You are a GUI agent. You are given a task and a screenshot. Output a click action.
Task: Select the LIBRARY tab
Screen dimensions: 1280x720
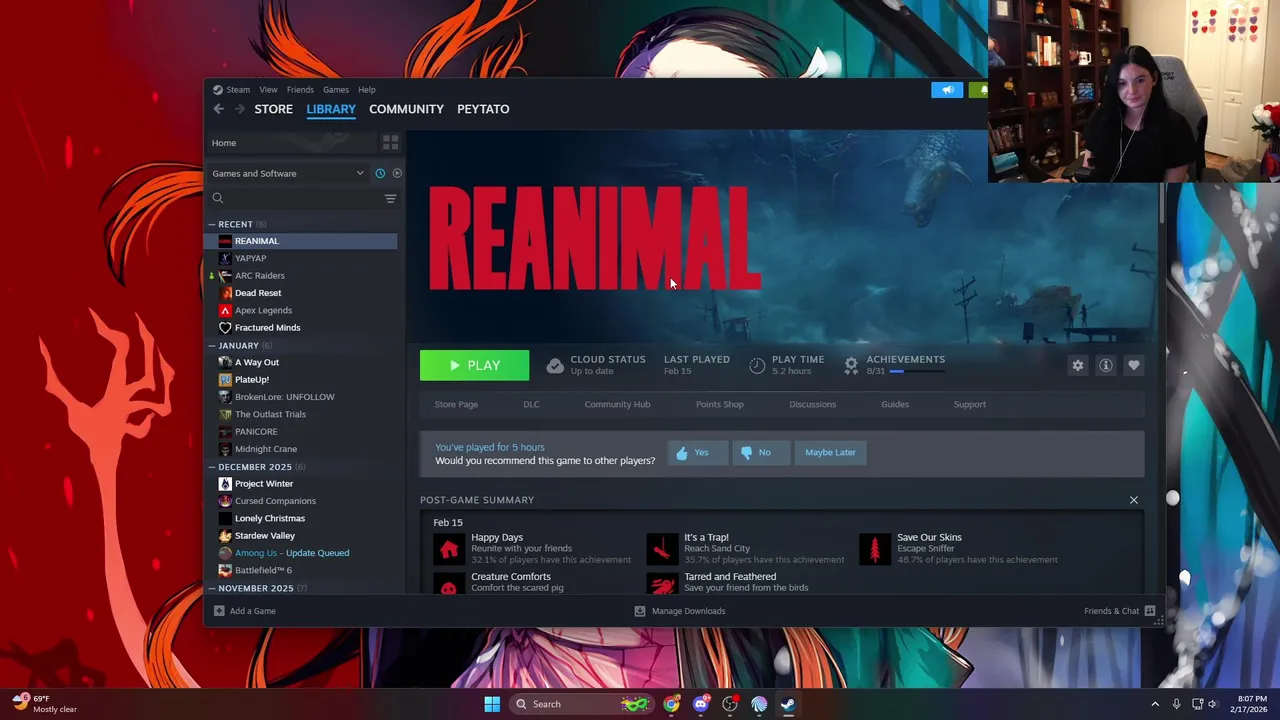331,109
